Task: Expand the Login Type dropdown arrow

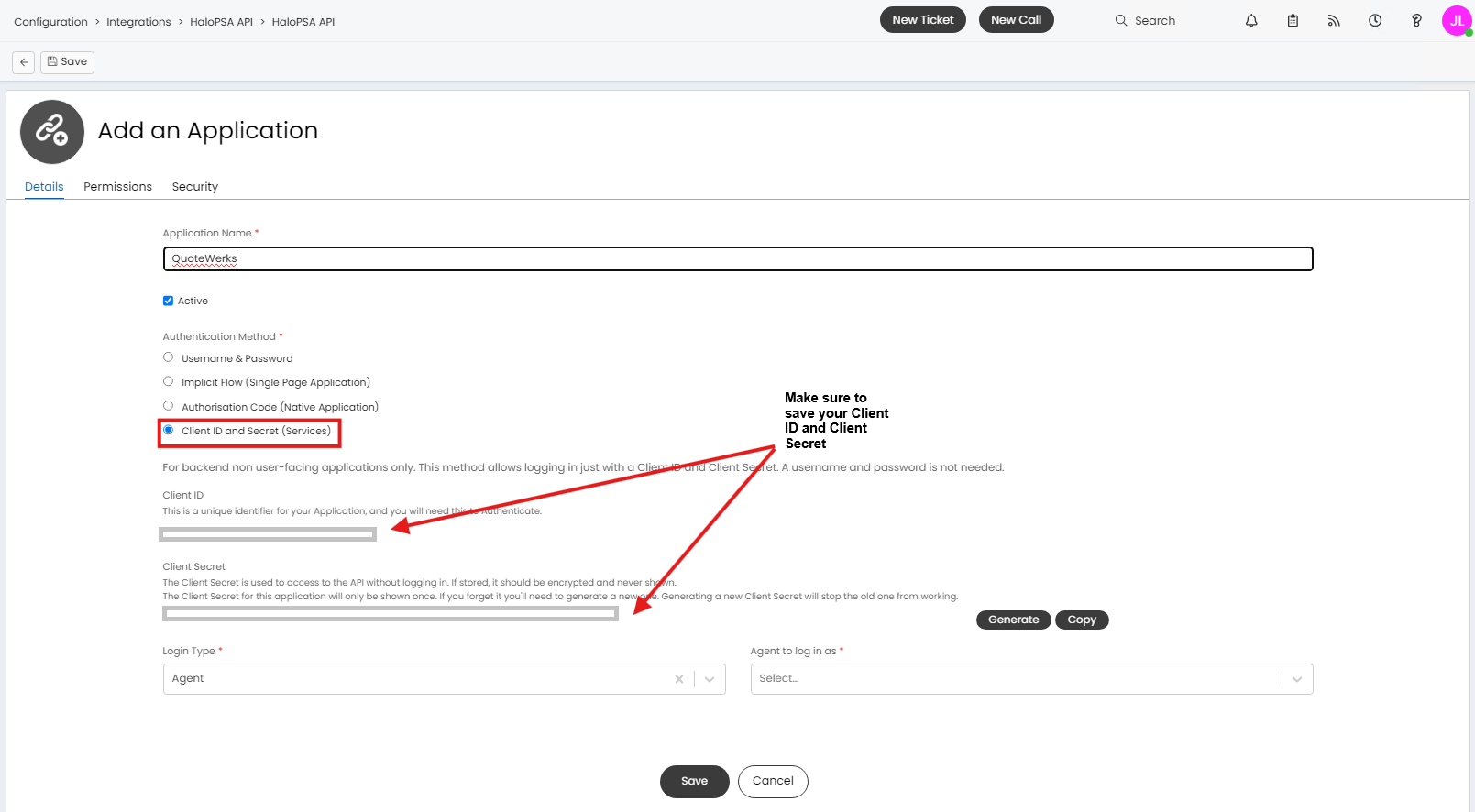Action: click(710, 679)
